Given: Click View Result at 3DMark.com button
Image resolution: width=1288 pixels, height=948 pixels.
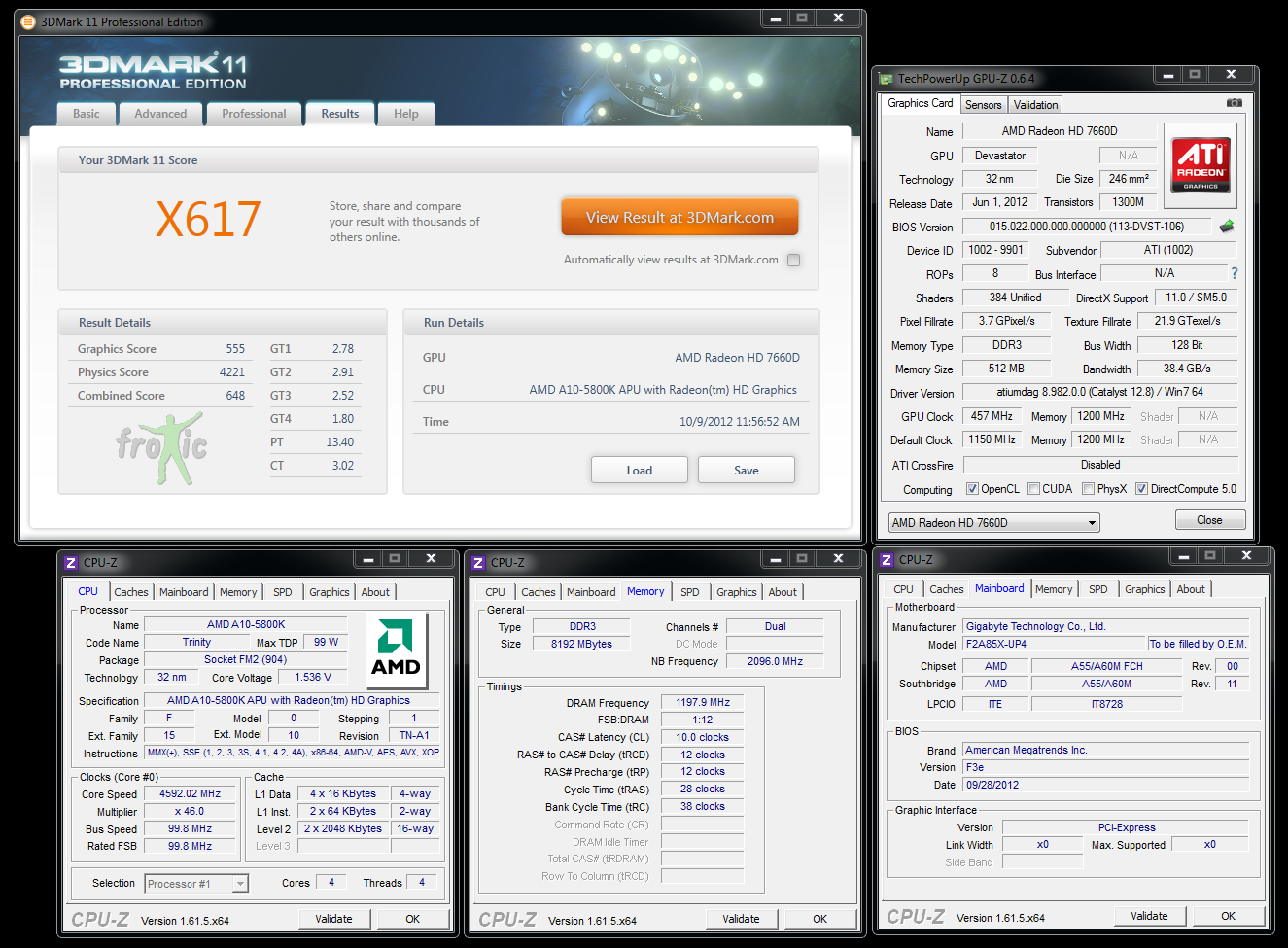Looking at the screenshot, I should (x=679, y=218).
